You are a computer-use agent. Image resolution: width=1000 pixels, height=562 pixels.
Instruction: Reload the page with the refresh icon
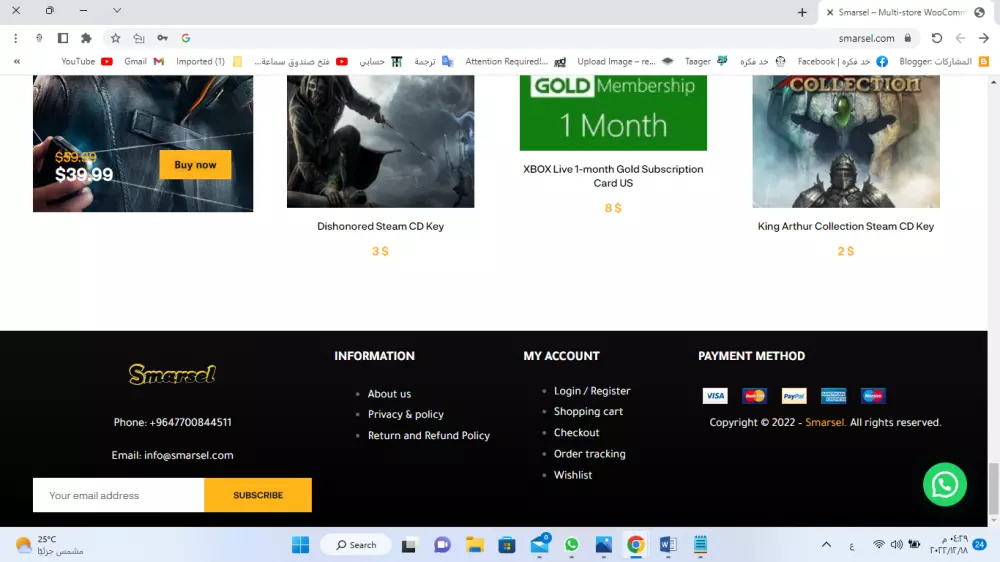click(937, 38)
